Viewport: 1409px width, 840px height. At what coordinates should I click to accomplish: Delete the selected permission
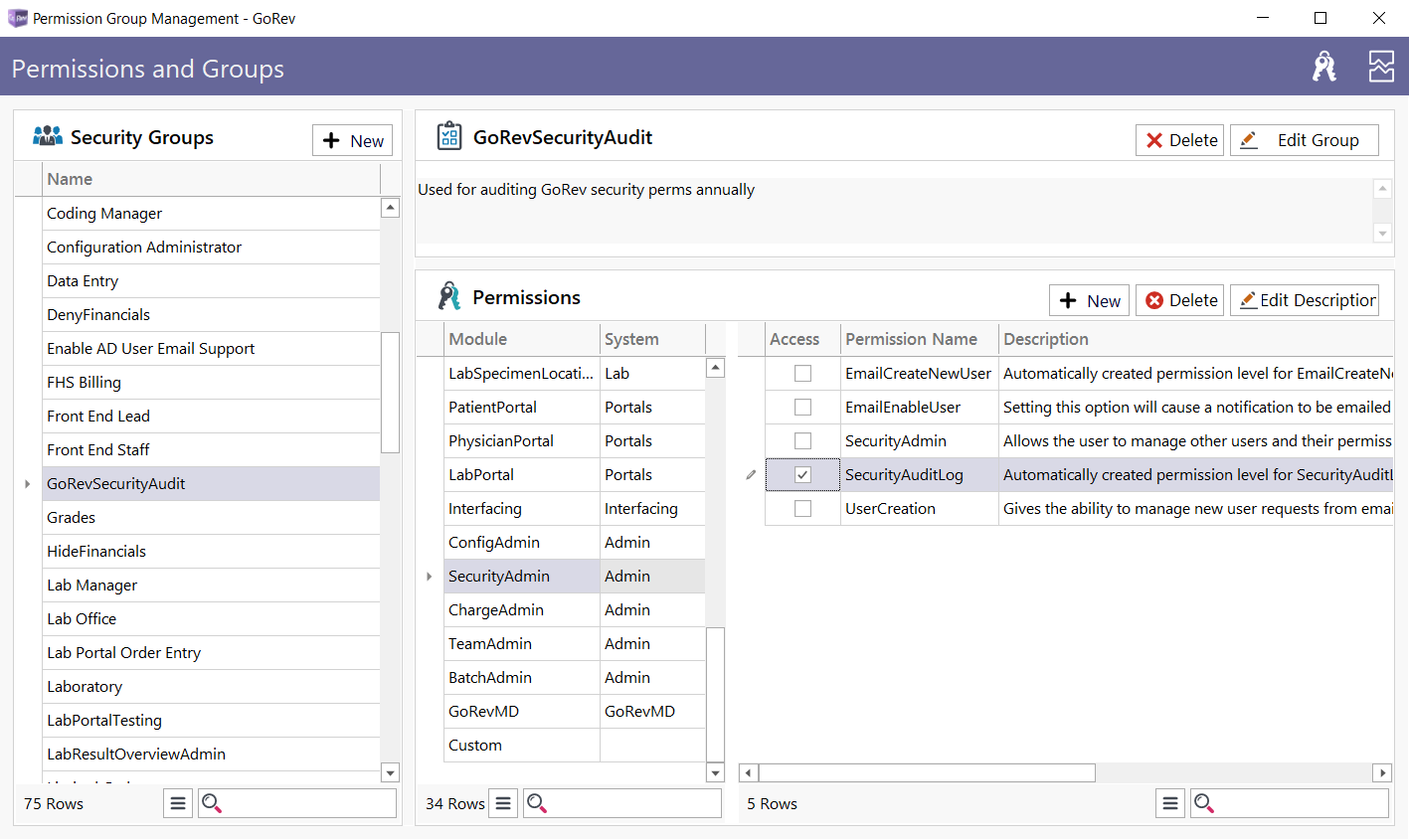click(x=1179, y=300)
